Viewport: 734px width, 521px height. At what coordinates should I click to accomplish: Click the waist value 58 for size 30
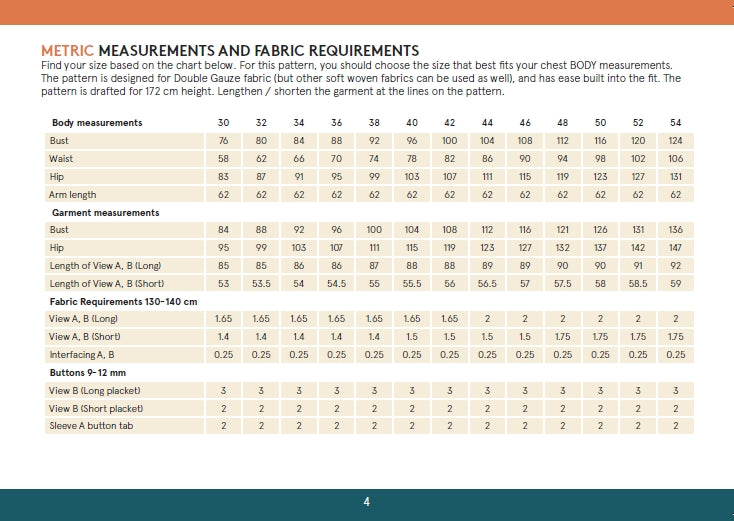(223, 159)
